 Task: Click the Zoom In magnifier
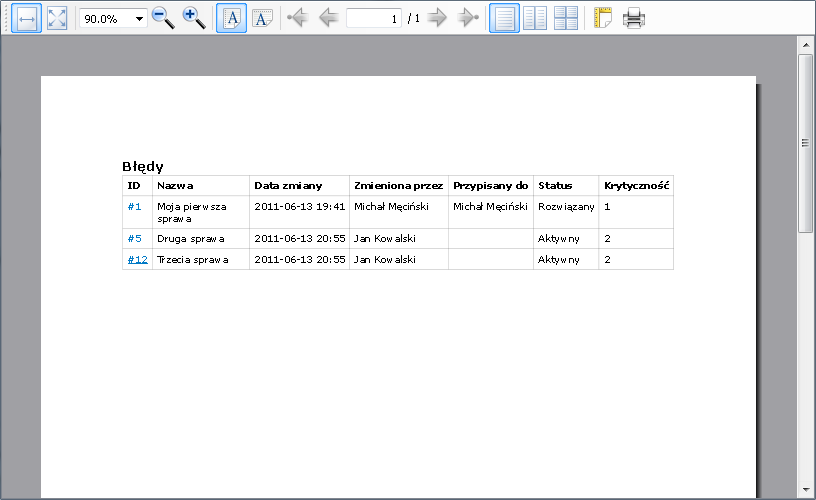[x=194, y=18]
